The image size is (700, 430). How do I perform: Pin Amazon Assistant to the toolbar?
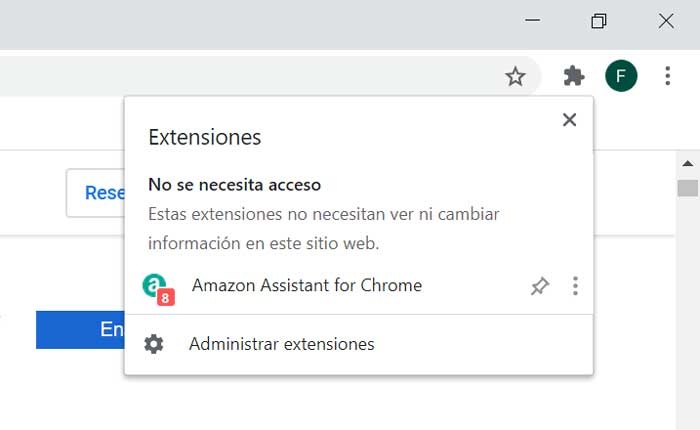540,287
